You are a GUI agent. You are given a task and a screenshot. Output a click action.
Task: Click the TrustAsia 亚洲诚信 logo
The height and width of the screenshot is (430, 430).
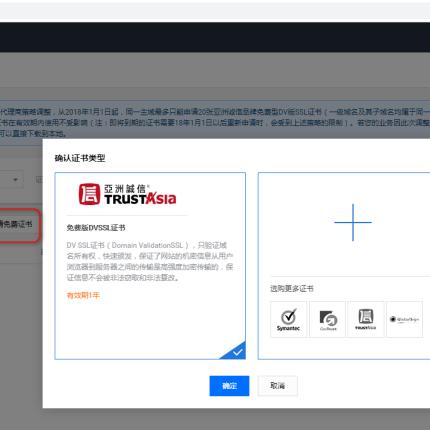click(x=127, y=194)
